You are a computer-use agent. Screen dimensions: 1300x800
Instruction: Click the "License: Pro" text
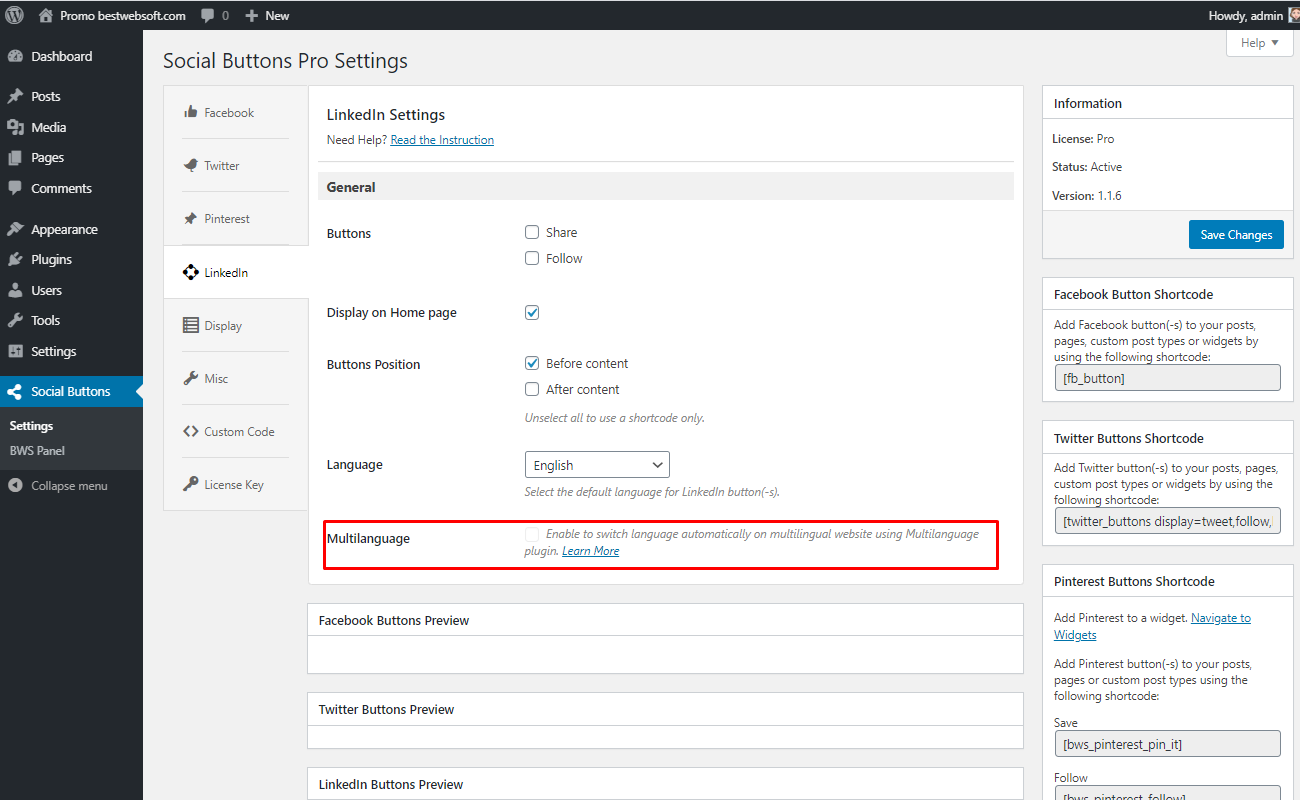[1083, 139]
